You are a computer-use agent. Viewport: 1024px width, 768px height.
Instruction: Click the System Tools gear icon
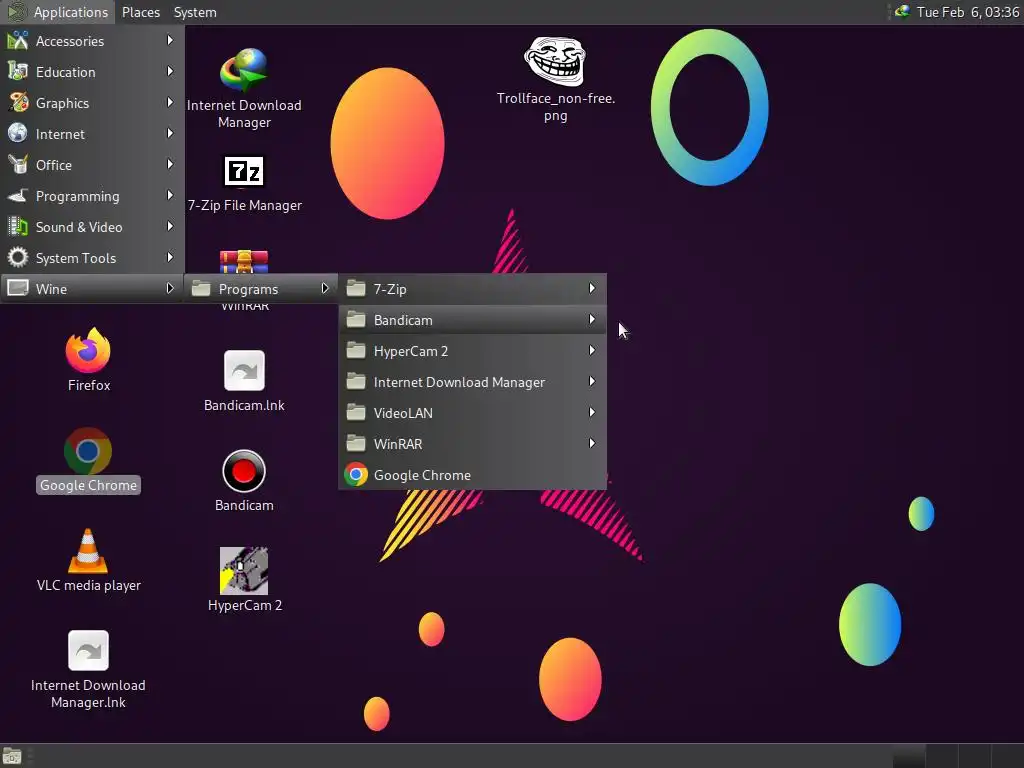18,257
